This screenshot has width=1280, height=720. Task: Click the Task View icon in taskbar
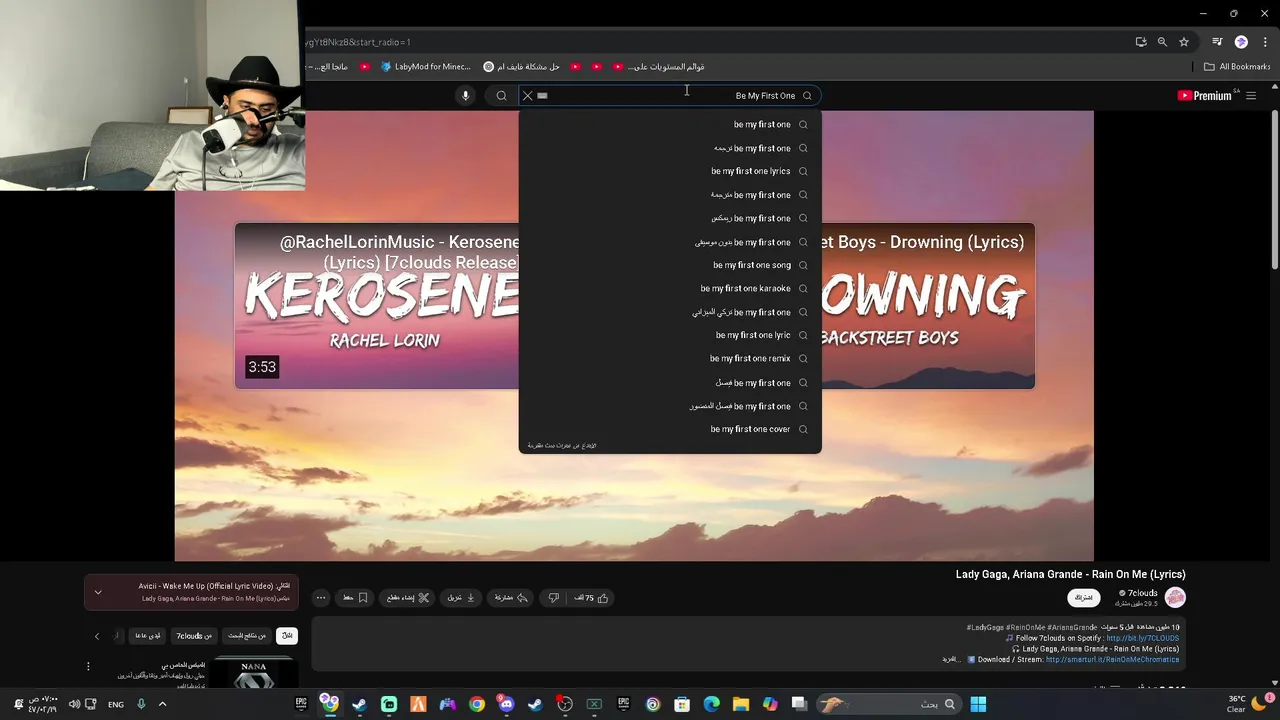click(x=799, y=704)
